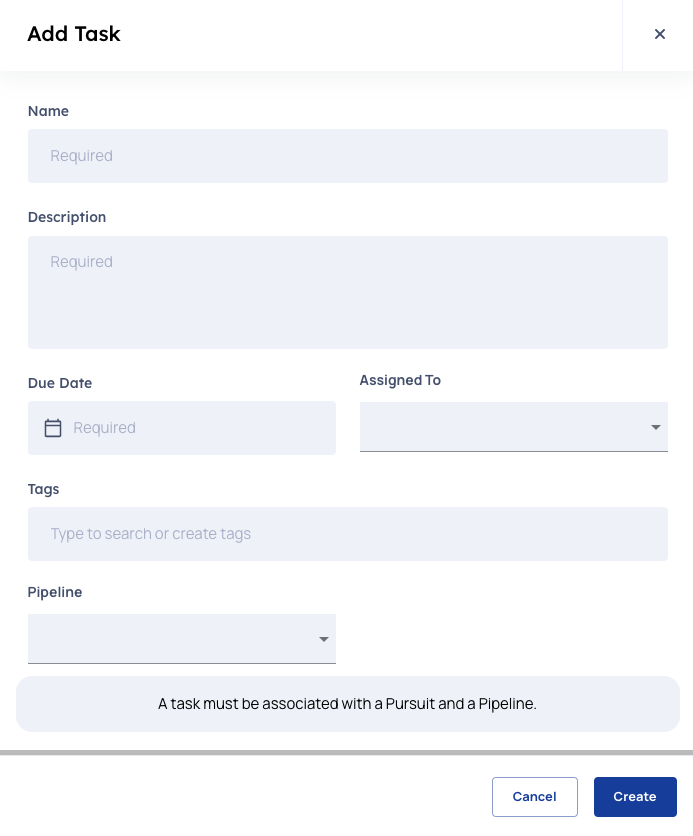Click the Due Date label
This screenshot has width=693, height=836.
tap(60, 383)
